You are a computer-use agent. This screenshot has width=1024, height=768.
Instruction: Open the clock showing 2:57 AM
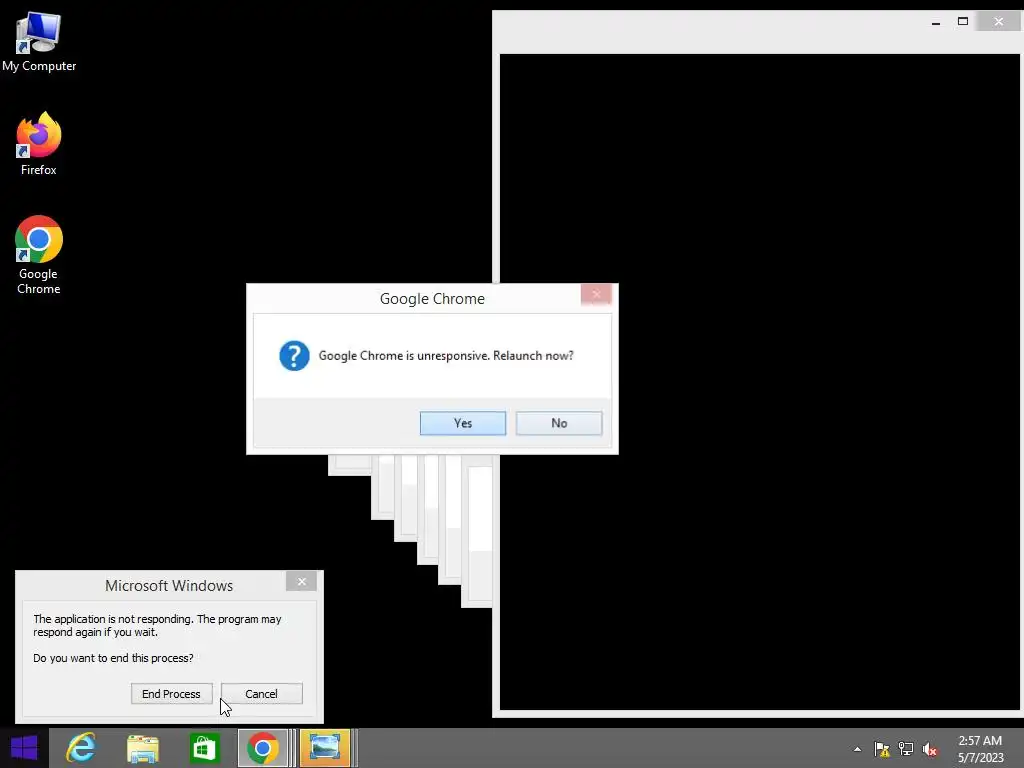980,749
